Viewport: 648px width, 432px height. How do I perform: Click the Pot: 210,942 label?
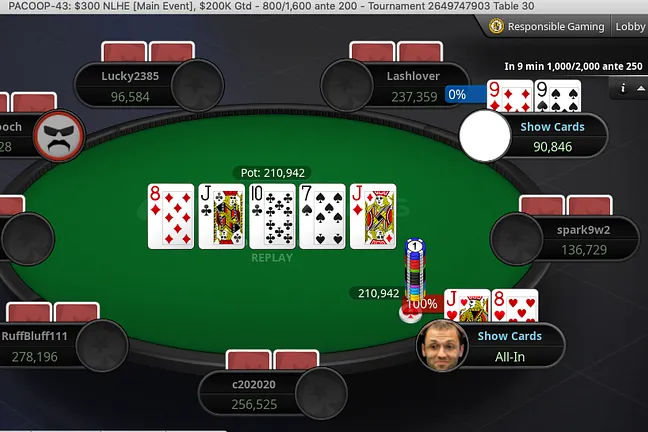(x=273, y=173)
